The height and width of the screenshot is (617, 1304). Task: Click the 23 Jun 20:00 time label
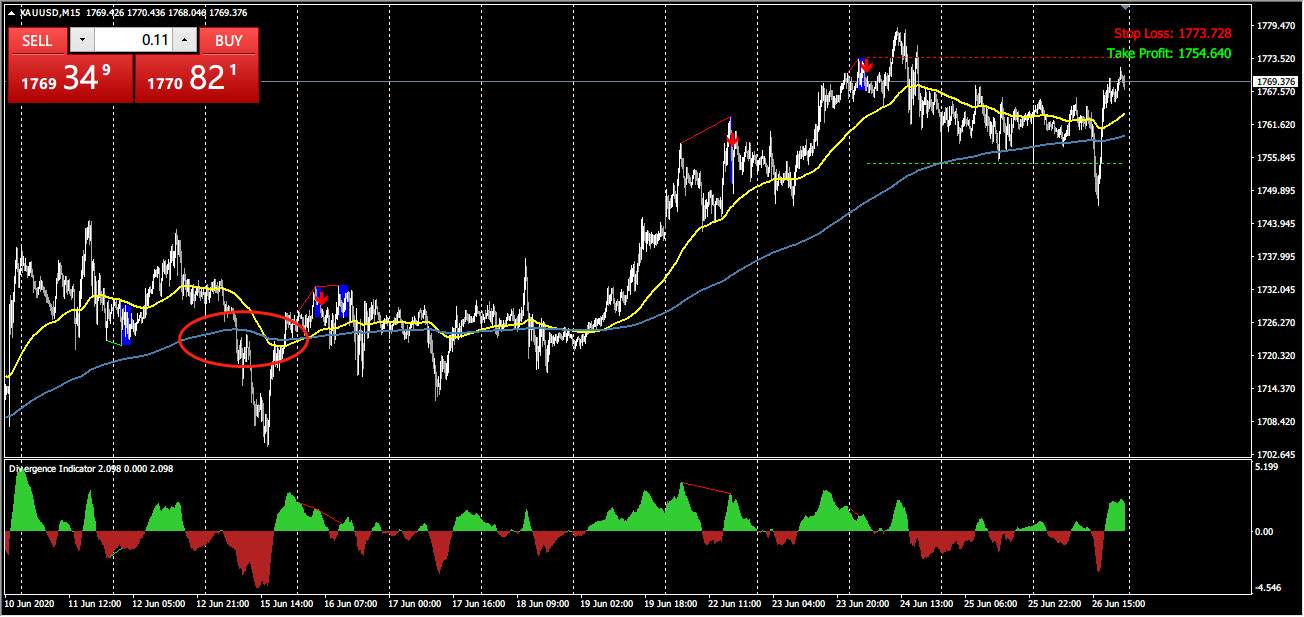[865, 605]
